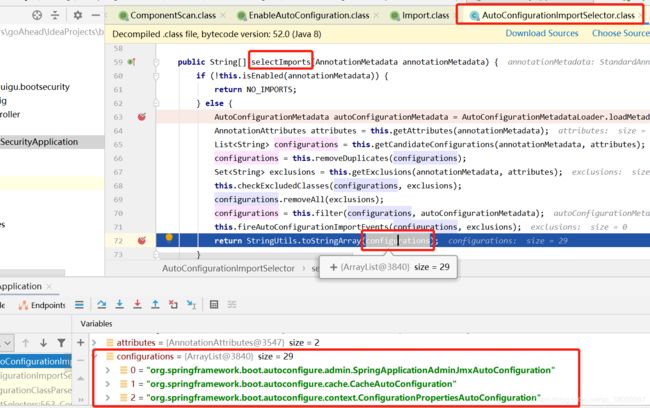Click the Trace Current Stream Chain icon
Image resolution: width=650 pixels, height=408 pixels.
point(232,305)
